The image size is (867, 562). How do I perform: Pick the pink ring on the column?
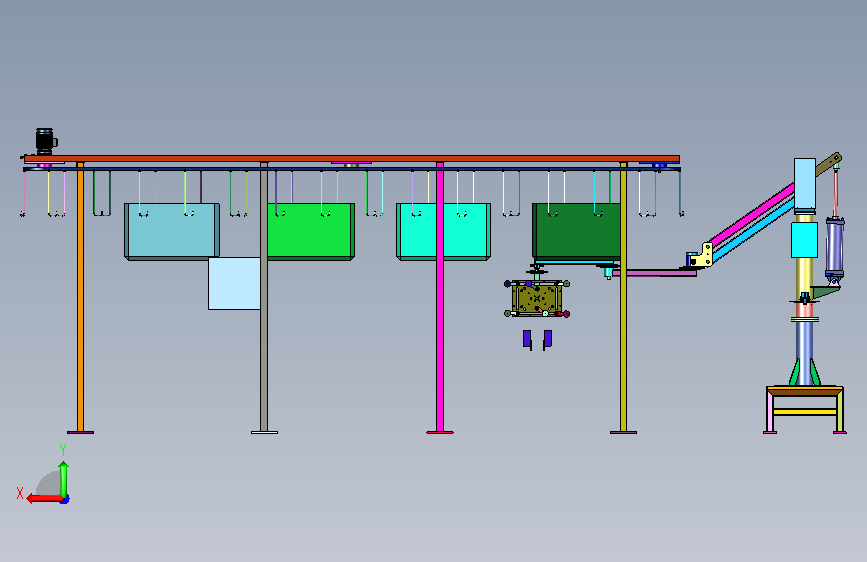805,310
